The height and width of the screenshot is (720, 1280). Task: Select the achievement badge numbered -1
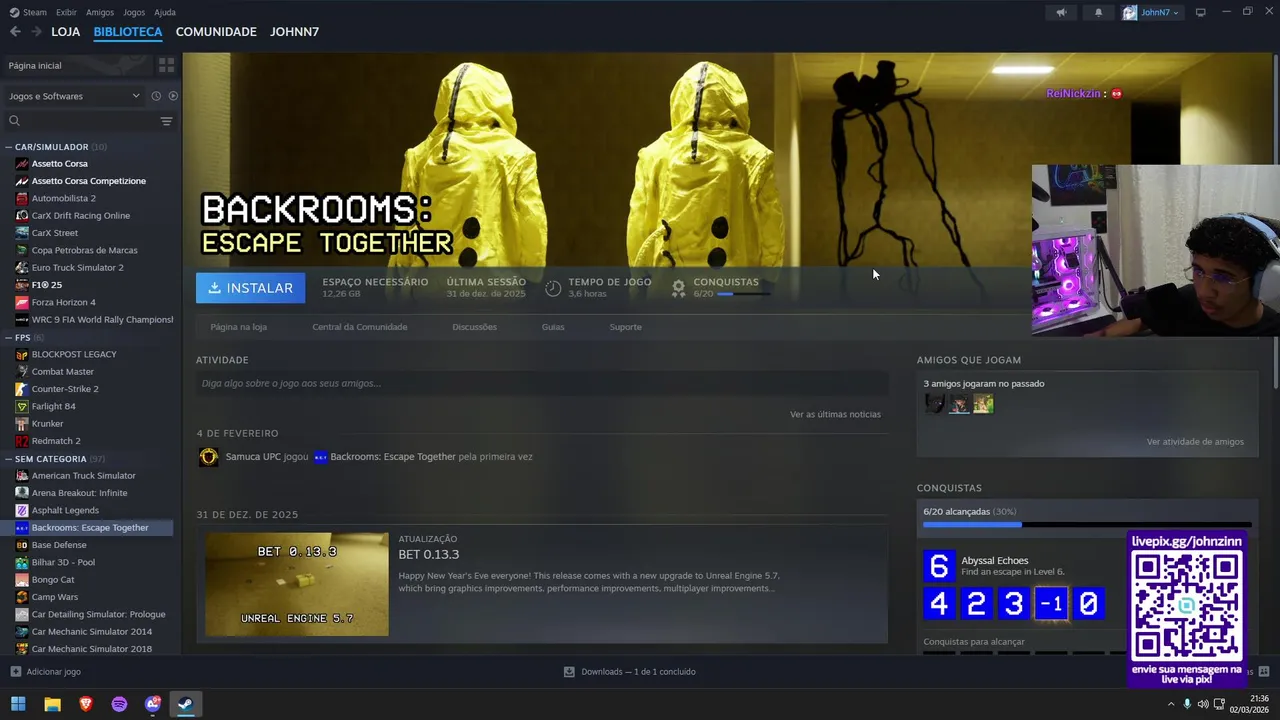click(x=1051, y=603)
